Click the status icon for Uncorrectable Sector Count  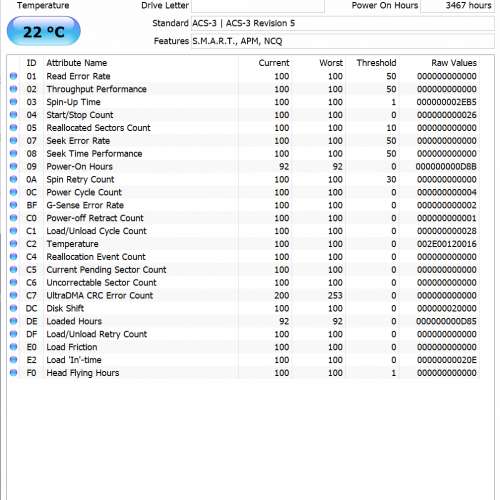pos(13,282)
